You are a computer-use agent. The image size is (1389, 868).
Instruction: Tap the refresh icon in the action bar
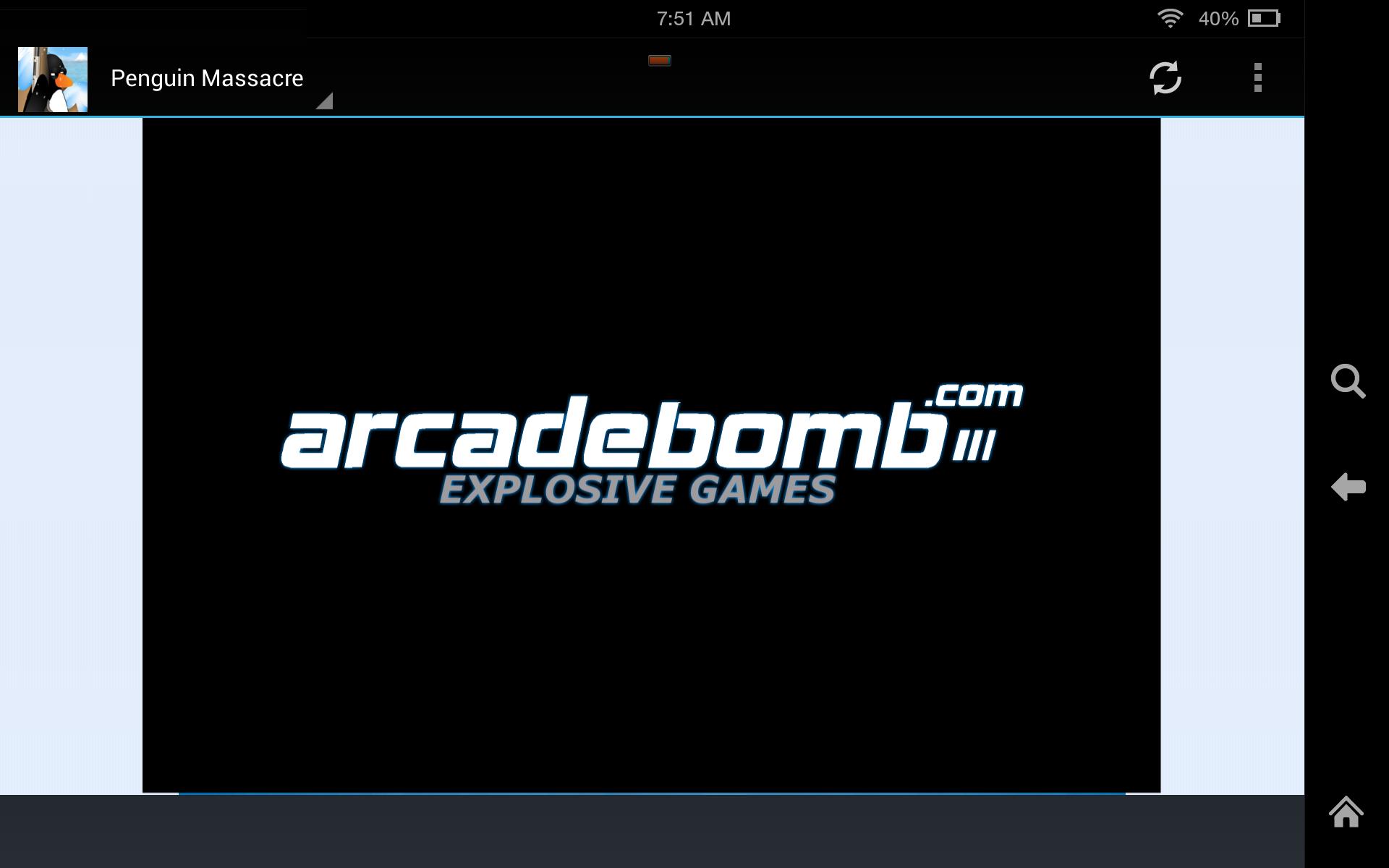click(1165, 77)
